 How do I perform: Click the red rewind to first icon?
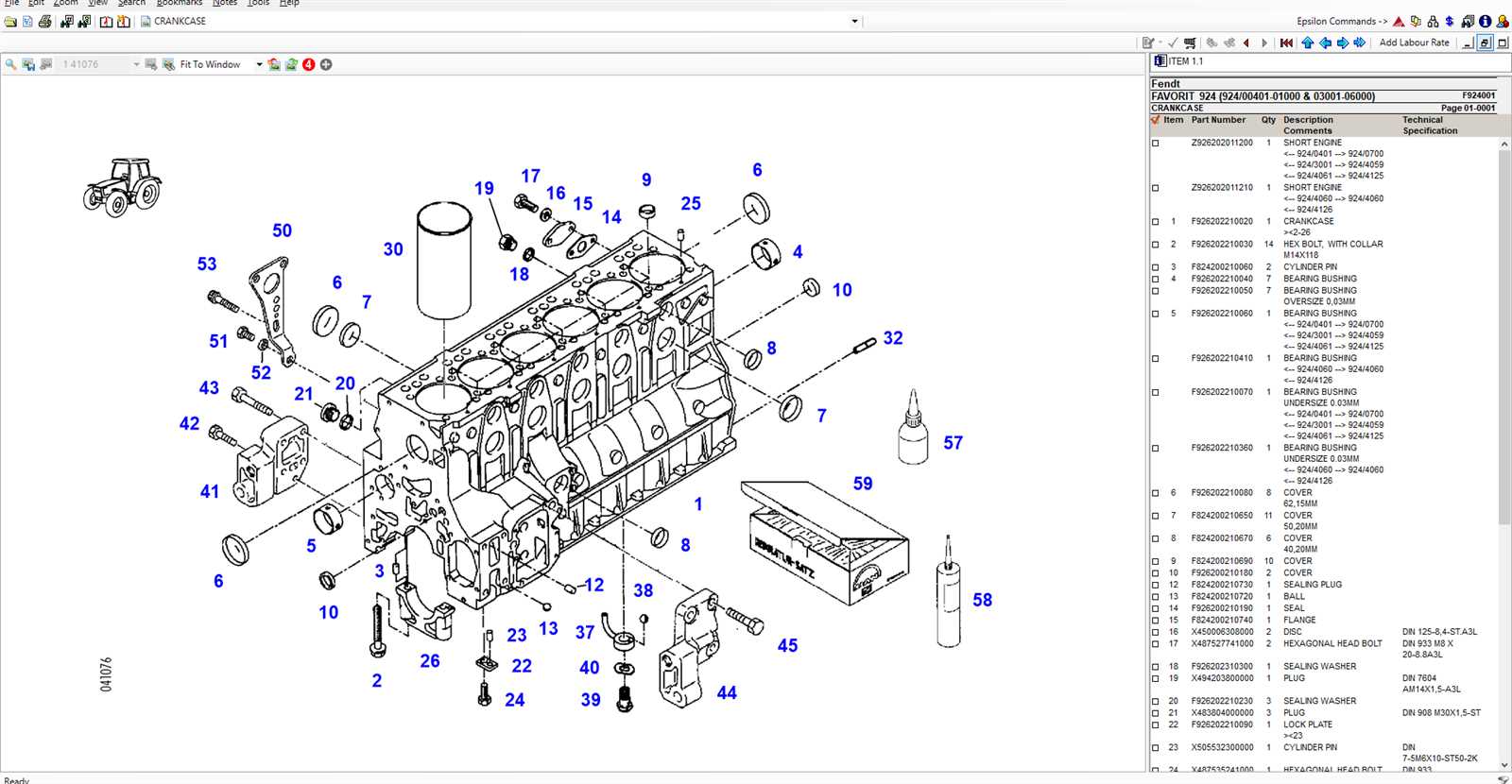pos(1286,43)
